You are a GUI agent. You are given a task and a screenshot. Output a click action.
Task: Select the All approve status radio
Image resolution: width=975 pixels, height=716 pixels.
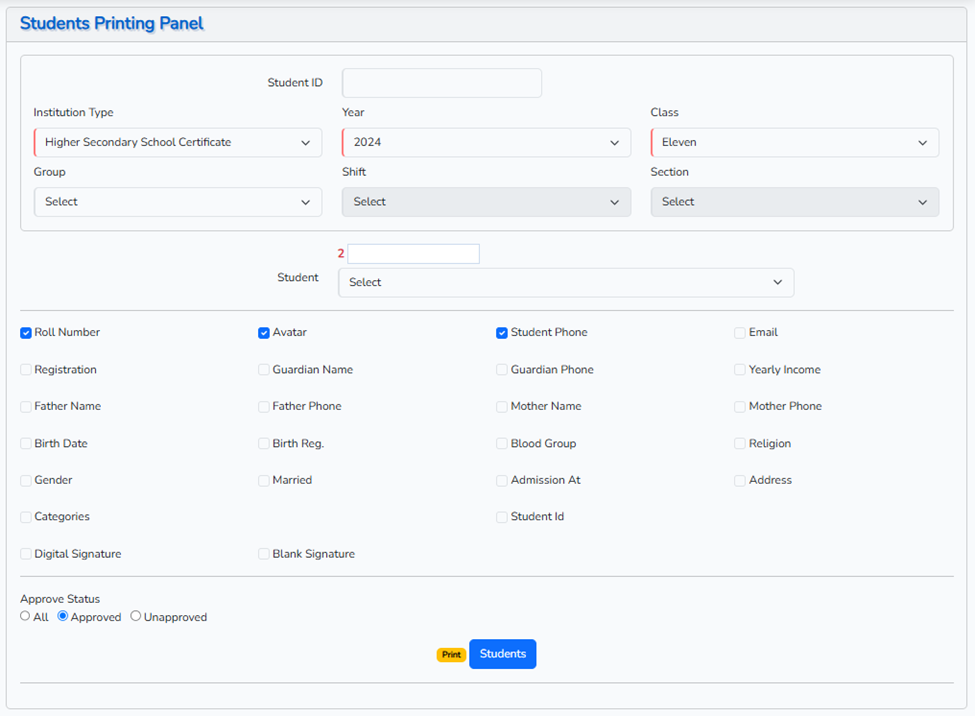(x=26, y=617)
